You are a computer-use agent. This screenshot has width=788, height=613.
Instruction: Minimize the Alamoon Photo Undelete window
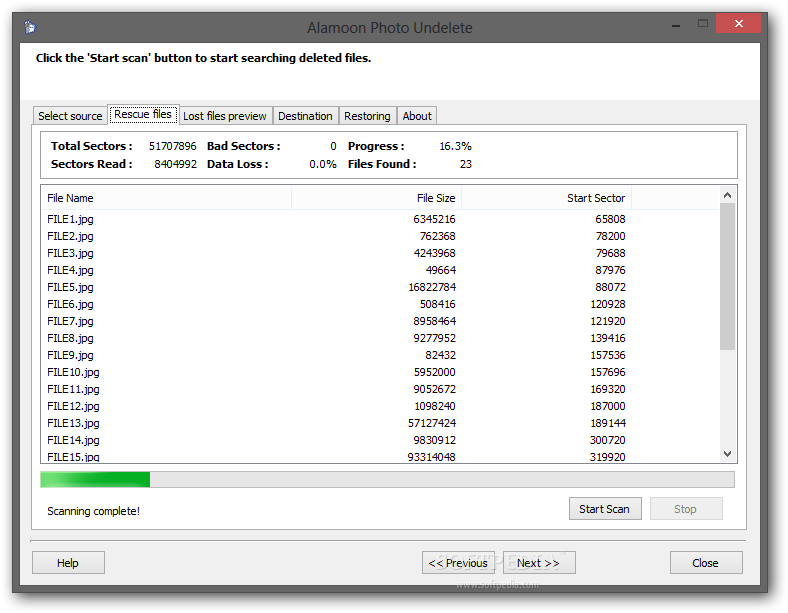pos(676,25)
